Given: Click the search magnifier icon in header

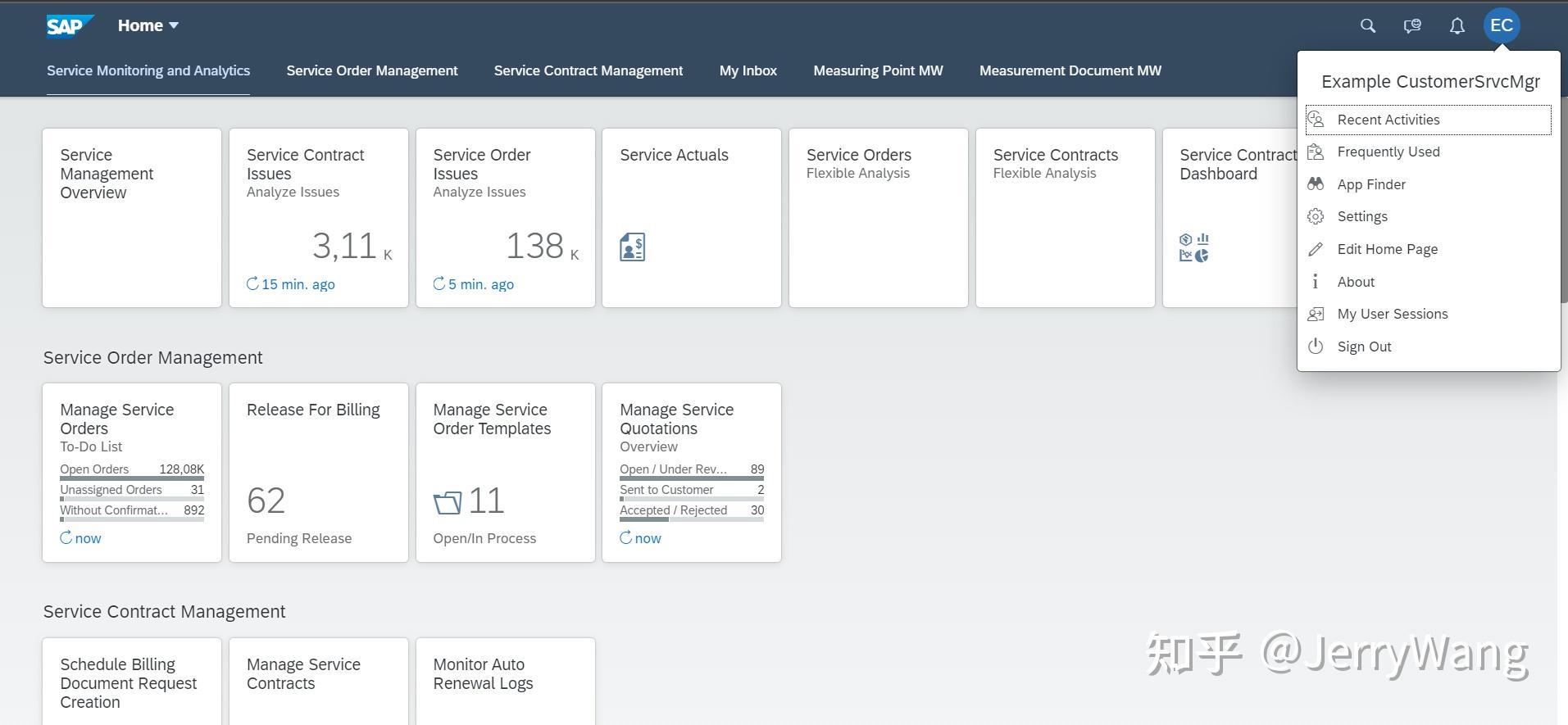Looking at the screenshot, I should (x=1367, y=26).
